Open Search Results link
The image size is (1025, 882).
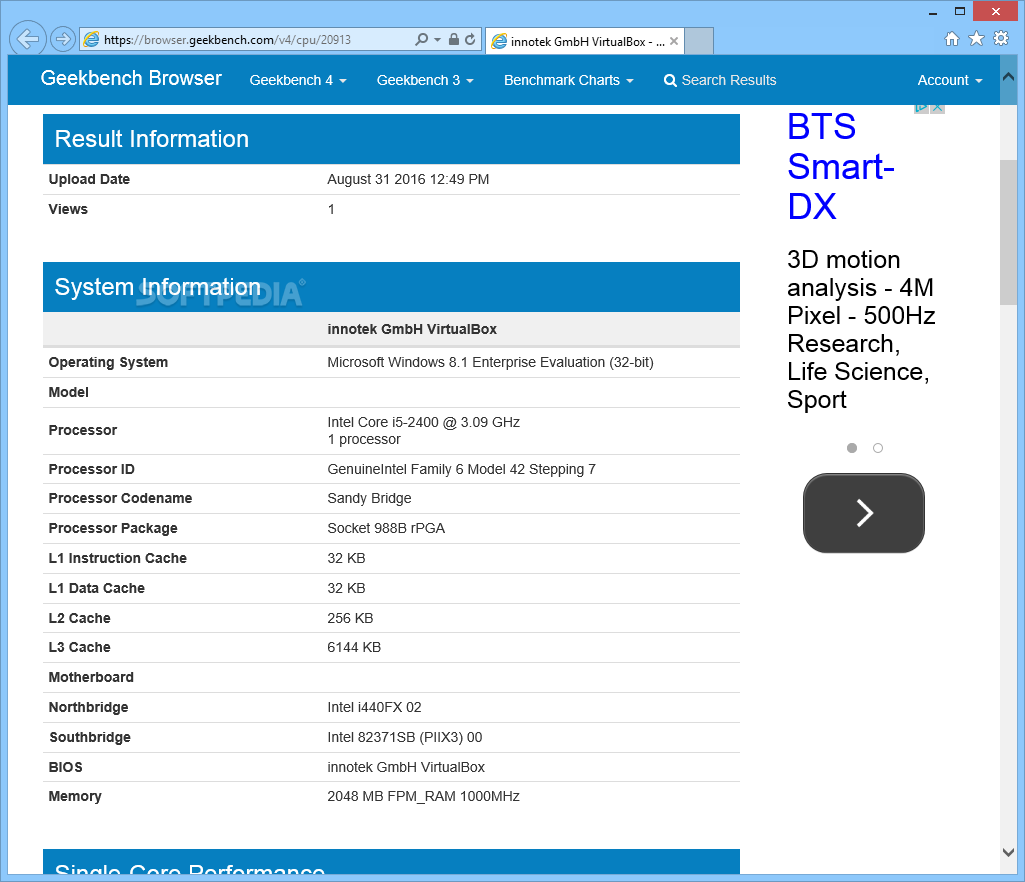(x=720, y=80)
